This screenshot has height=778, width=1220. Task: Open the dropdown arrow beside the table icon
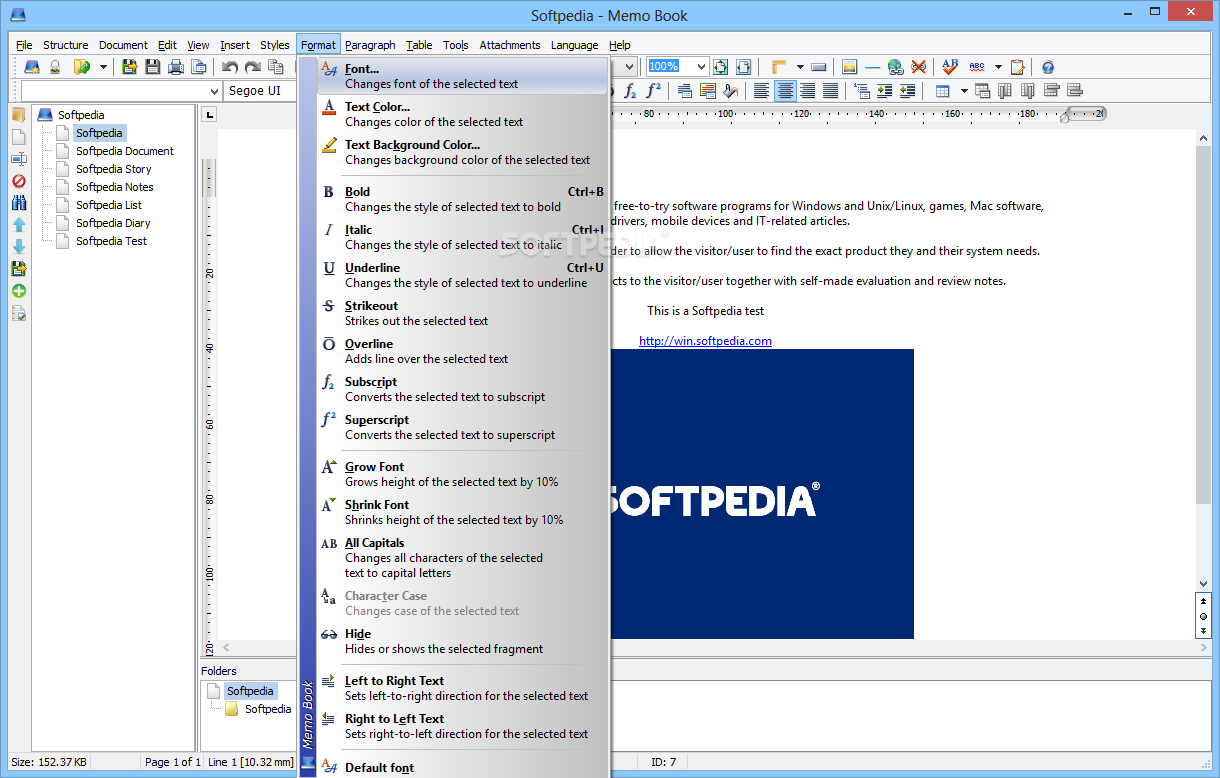pyautogui.click(x=964, y=91)
